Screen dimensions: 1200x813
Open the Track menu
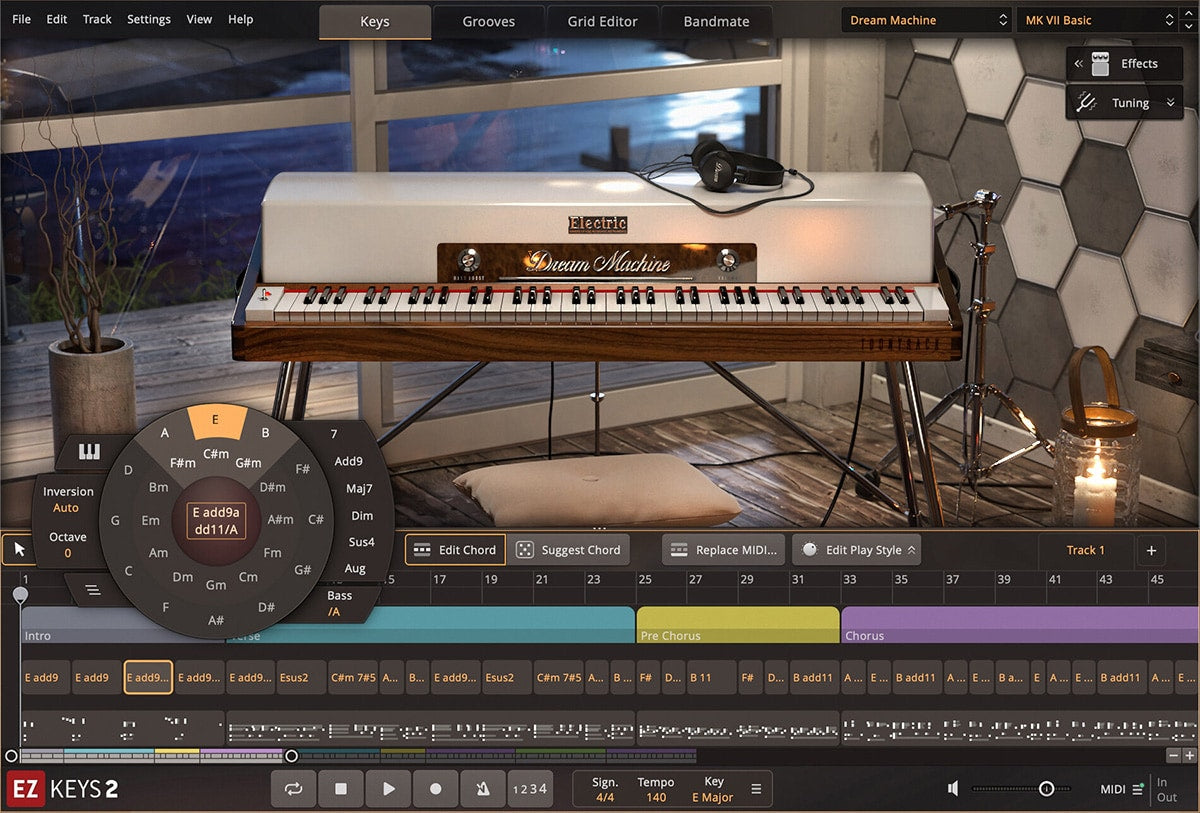97,19
